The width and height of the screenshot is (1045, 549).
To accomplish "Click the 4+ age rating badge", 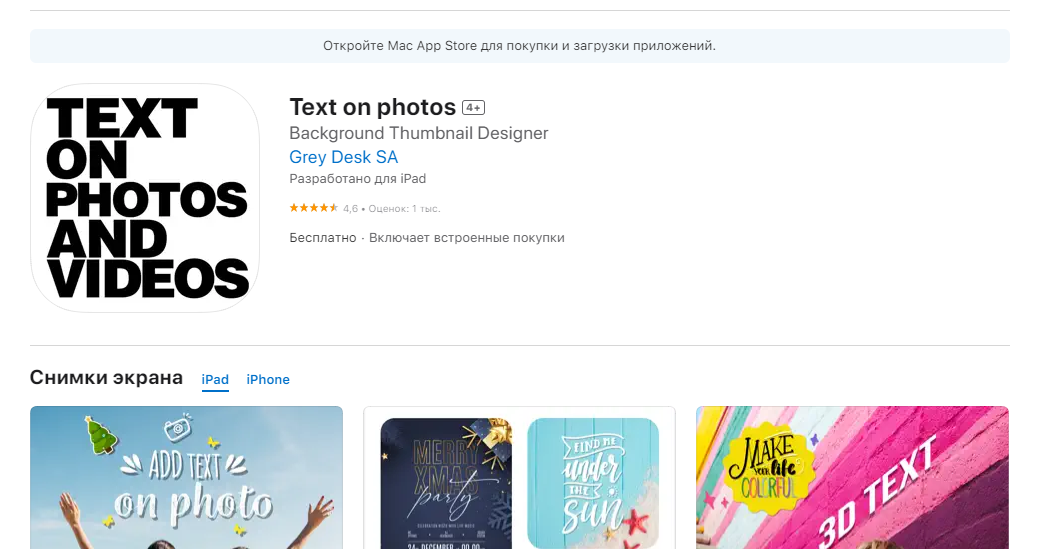I will coord(473,108).
